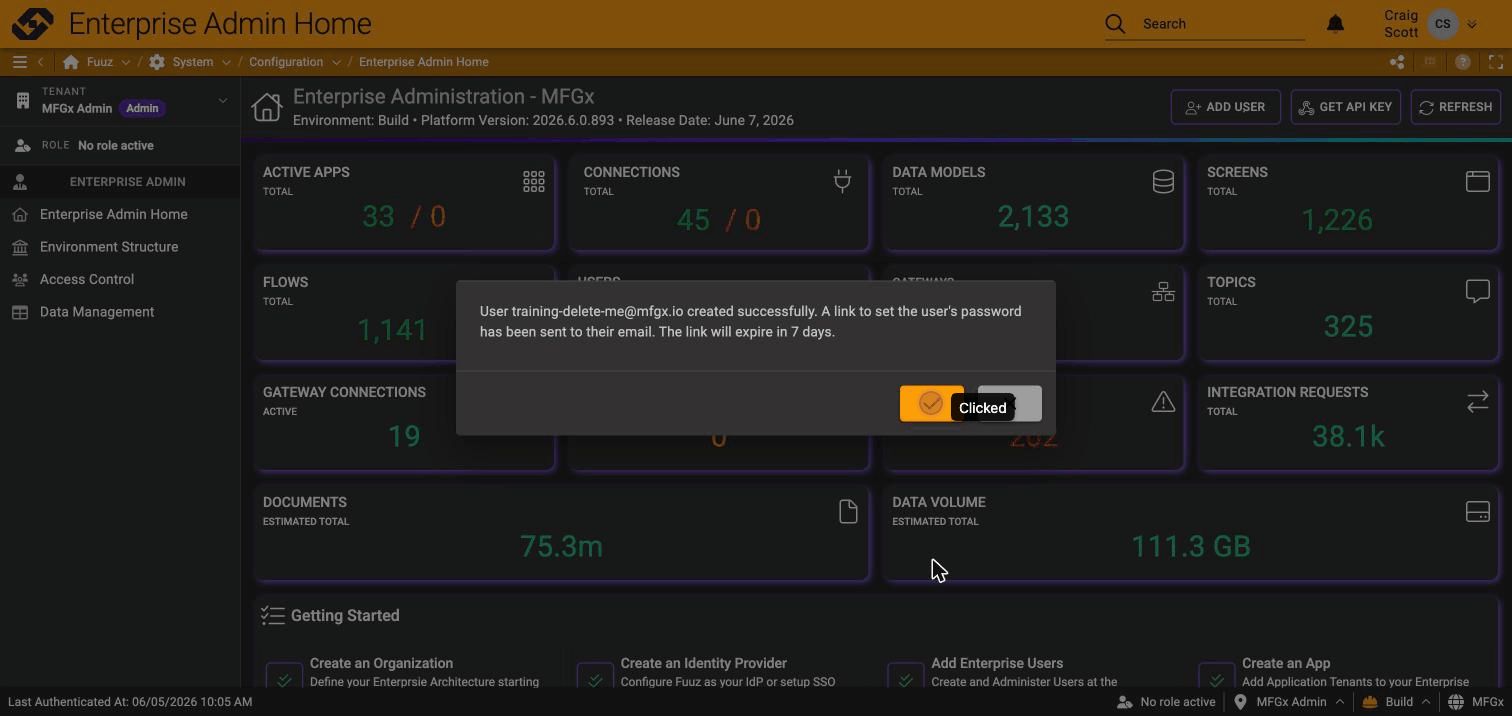Click the REFRESH button
The width and height of the screenshot is (1512, 716).
pyautogui.click(x=1455, y=107)
